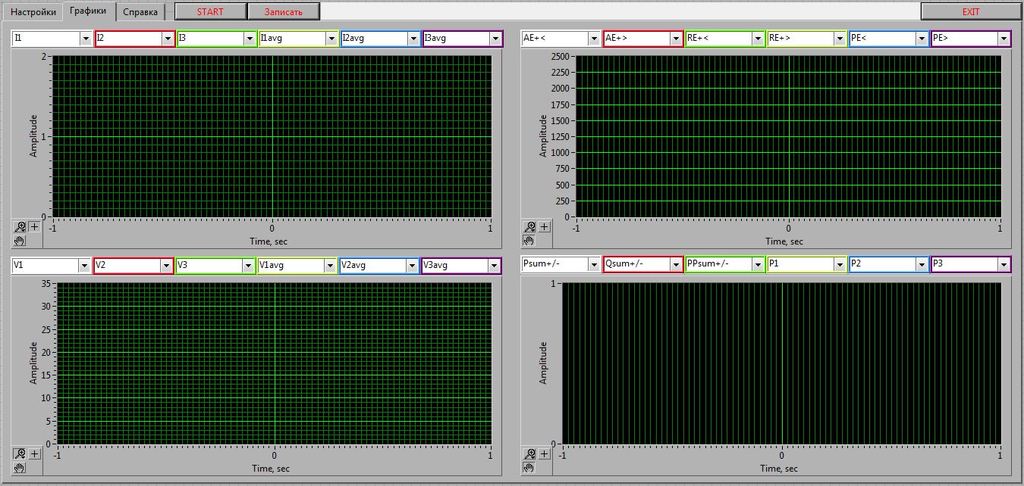Select cursor crosshair tool on current graph
1024x486 pixels.
point(34,227)
